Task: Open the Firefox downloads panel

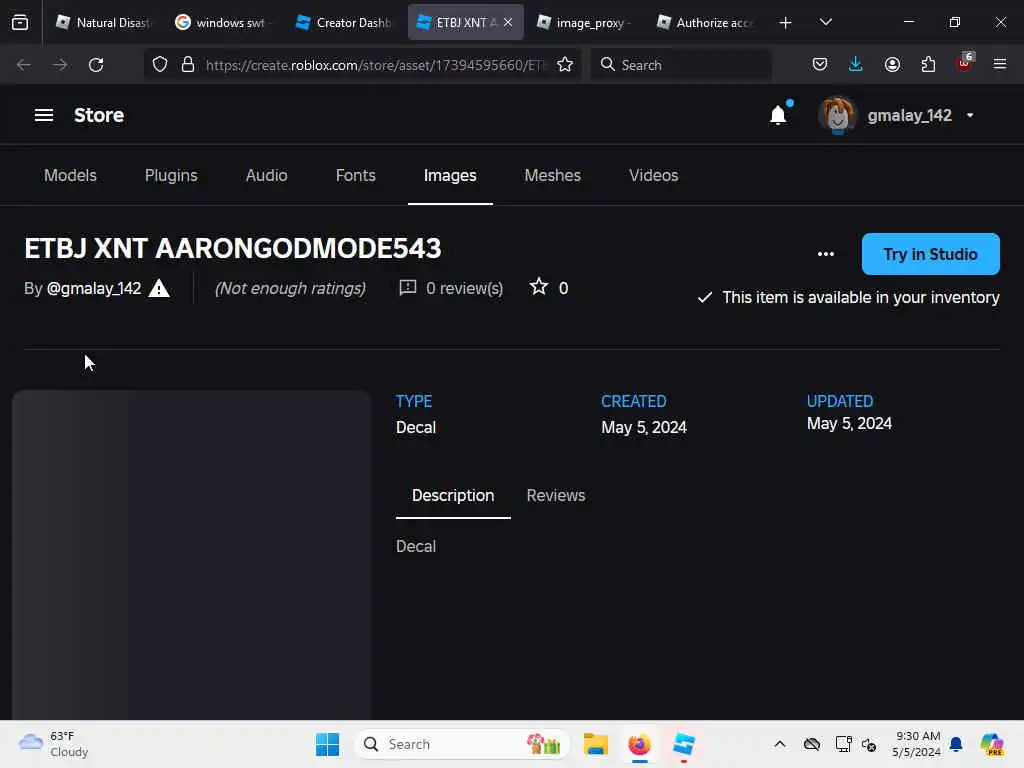Action: 856,65
